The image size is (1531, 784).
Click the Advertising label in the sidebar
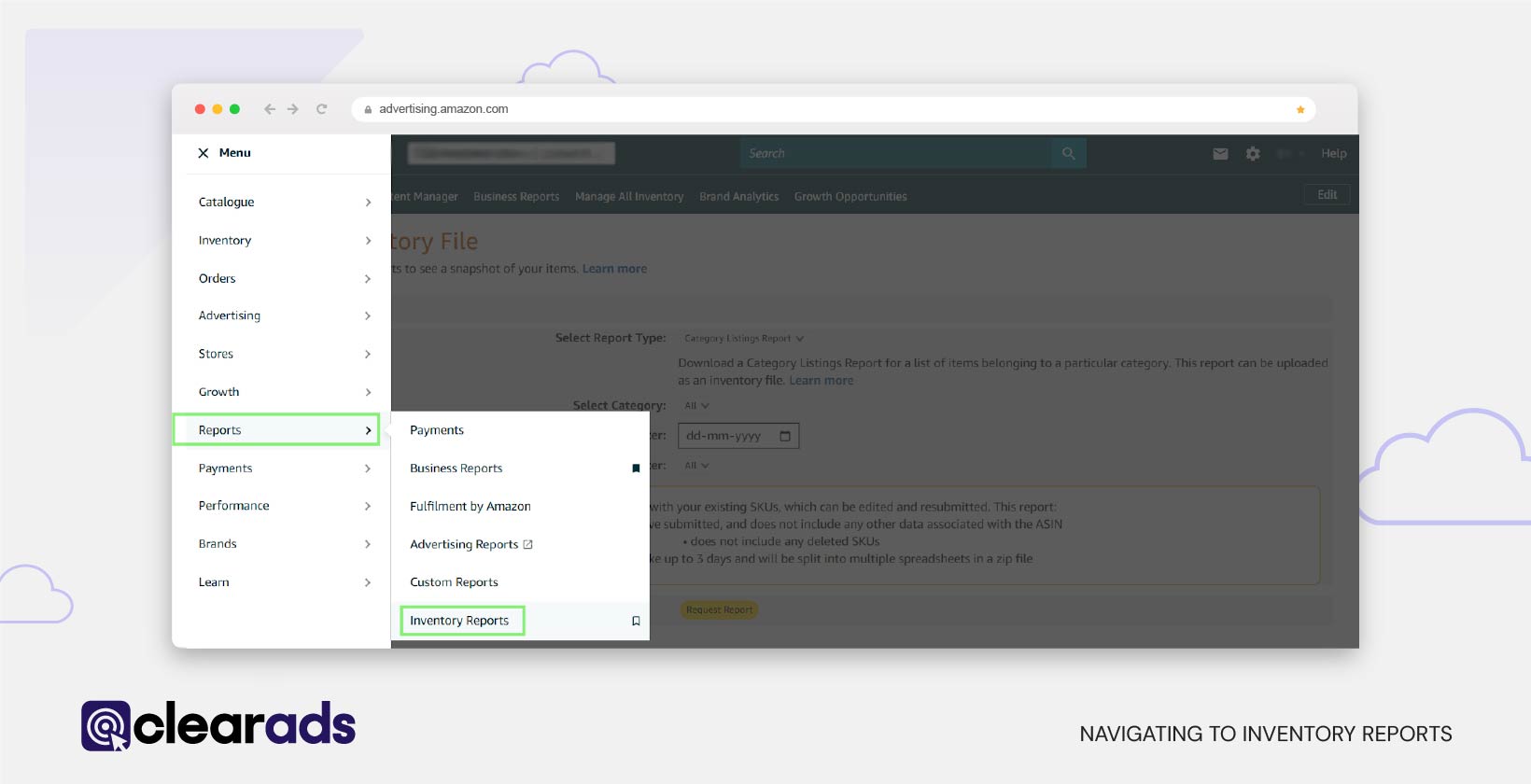click(230, 316)
